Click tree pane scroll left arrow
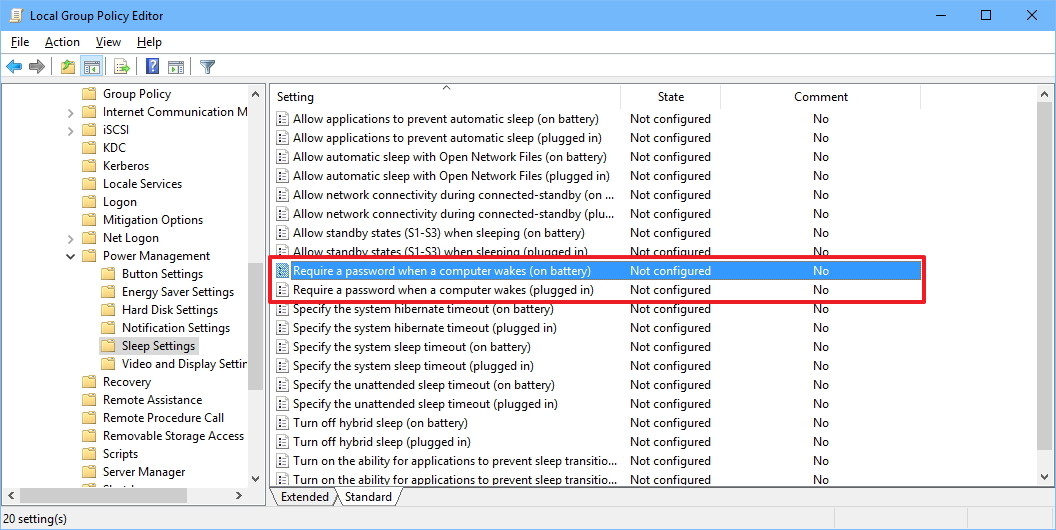 point(11,496)
